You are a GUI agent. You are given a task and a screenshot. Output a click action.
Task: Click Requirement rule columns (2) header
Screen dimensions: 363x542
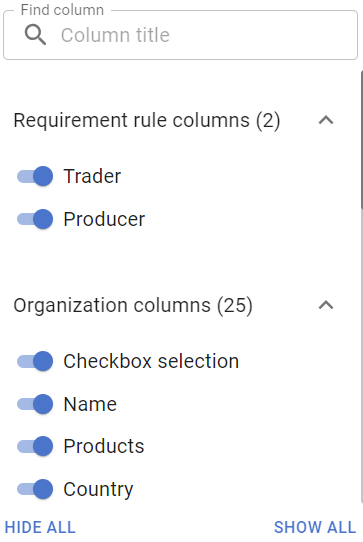click(x=147, y=121)
